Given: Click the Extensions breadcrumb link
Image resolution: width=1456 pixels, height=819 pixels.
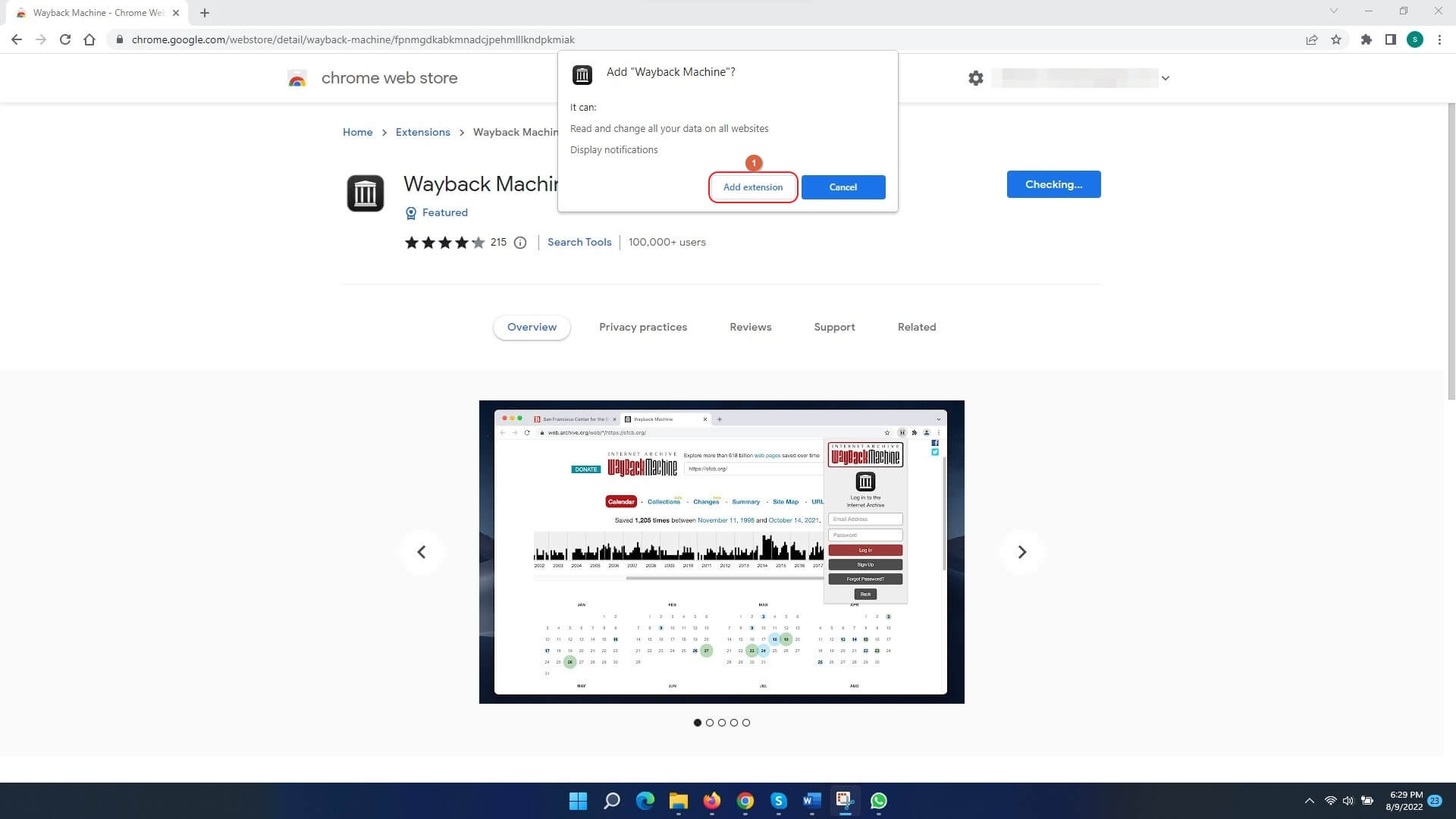Looking at the screenshot, I should [x=422, y=132].
